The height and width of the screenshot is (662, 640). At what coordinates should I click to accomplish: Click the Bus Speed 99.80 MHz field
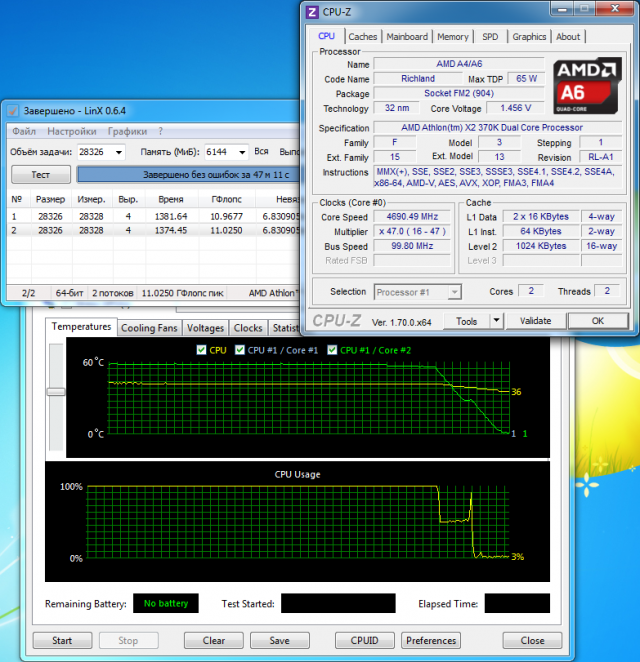click(x=412, y=246)
